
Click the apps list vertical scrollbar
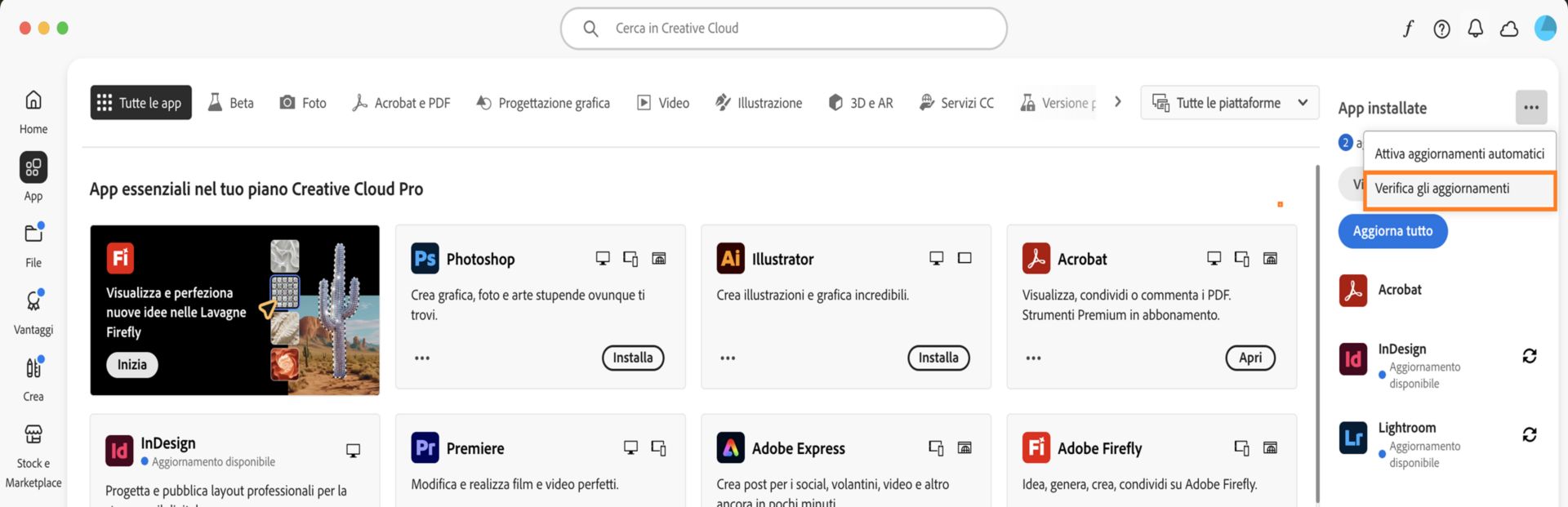click(x=1317, y=333)
